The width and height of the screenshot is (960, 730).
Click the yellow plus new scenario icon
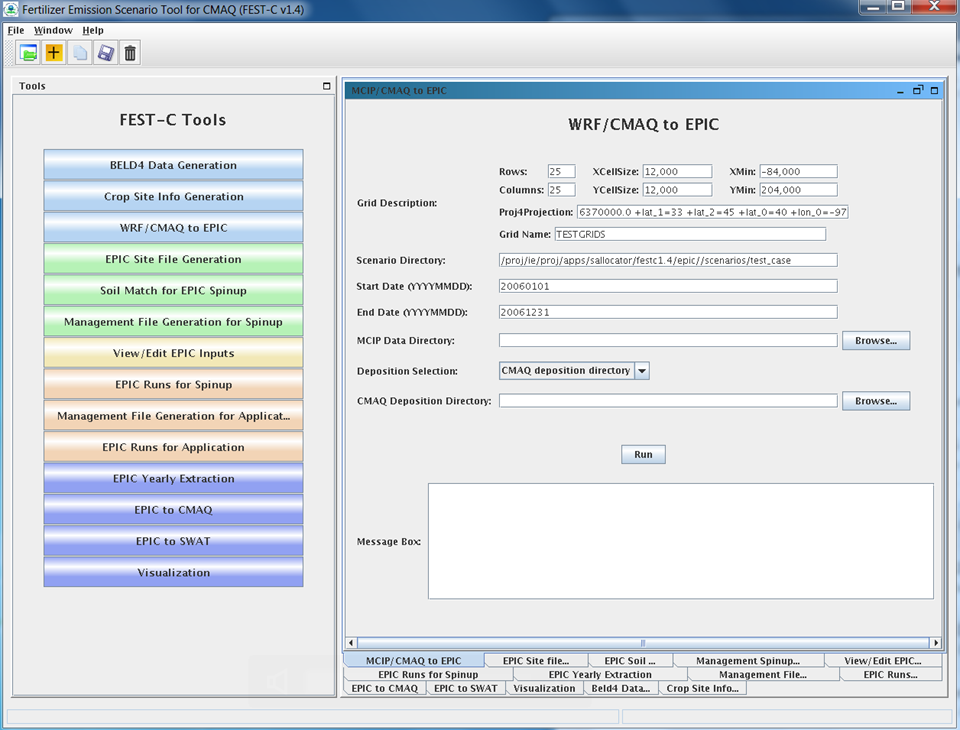[x=54, y=53]
